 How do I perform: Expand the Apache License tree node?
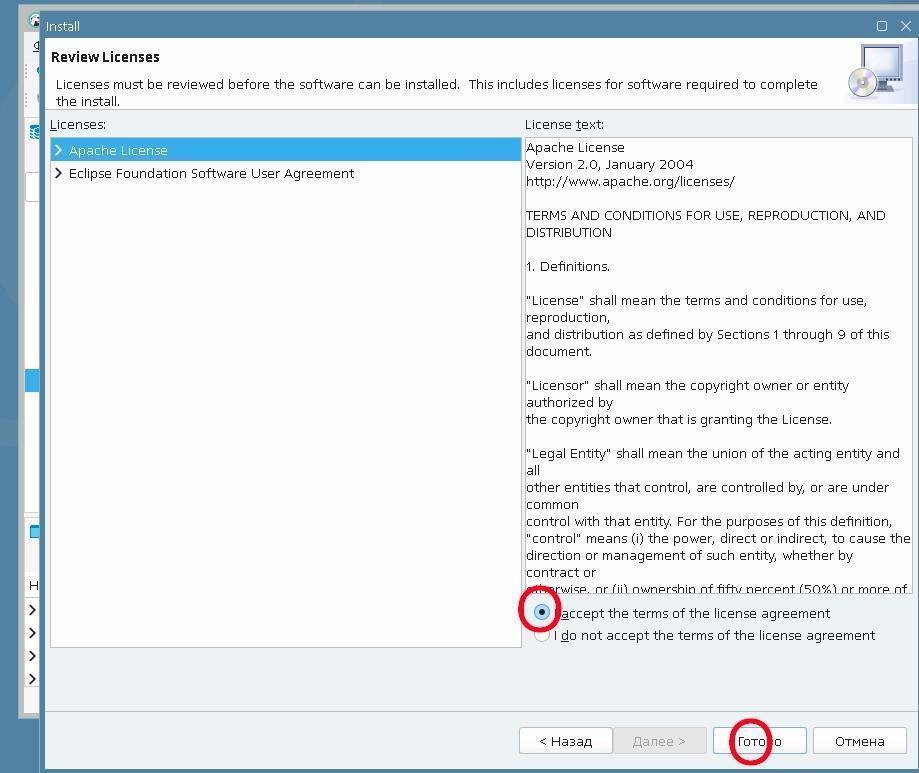59,150
